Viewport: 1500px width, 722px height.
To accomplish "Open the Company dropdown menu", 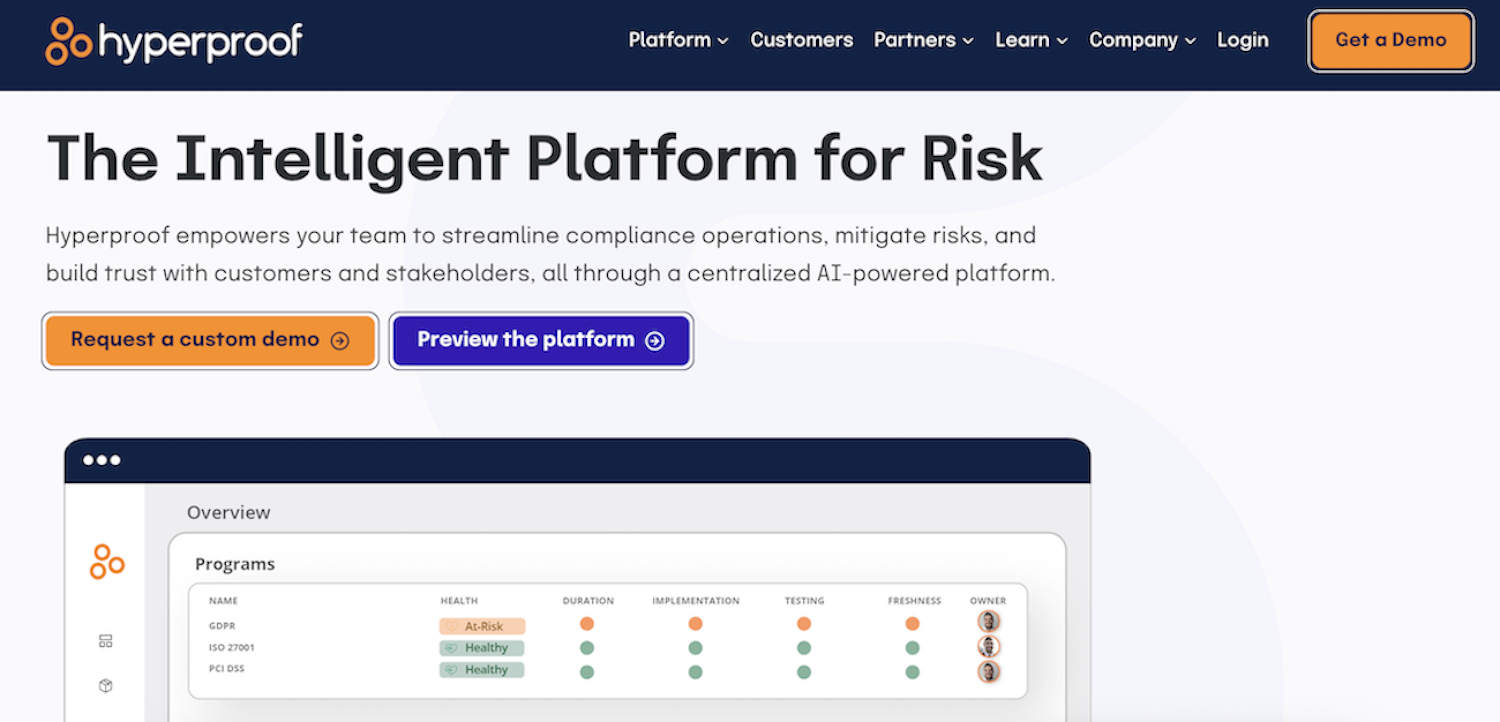I will pyautogui.click(x=1142, y=40).
